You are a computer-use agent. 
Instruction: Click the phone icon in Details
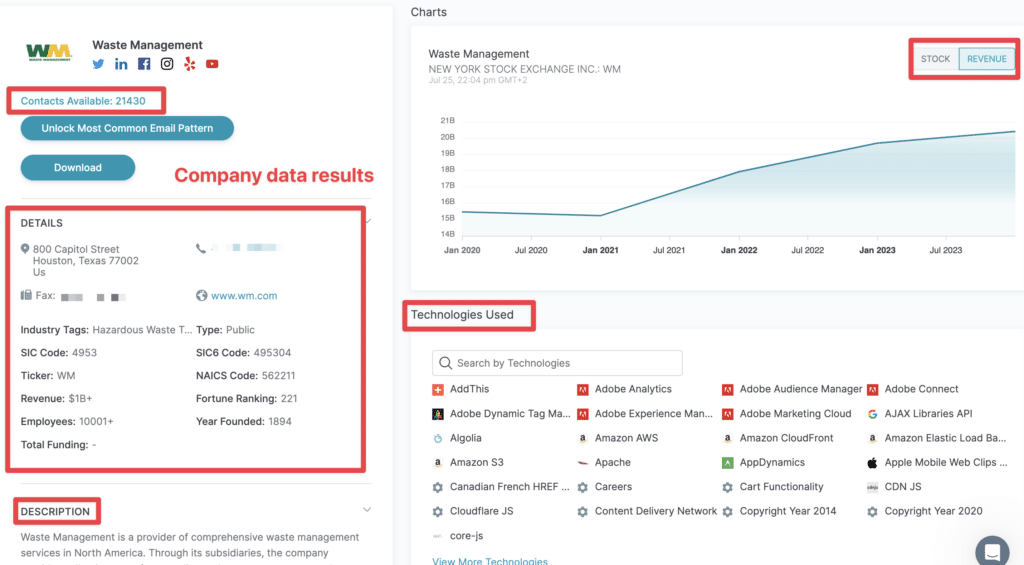click(x=200, y=248)
